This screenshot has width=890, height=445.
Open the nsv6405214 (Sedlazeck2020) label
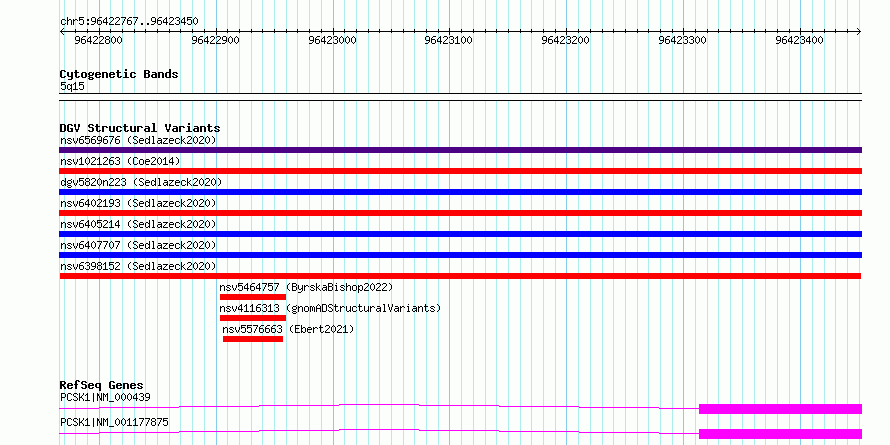[x=138, y=224]
